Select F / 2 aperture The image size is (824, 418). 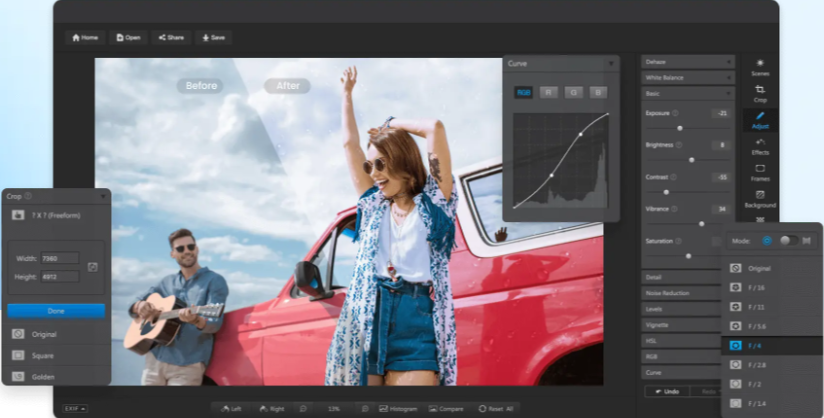click(771, 384)
